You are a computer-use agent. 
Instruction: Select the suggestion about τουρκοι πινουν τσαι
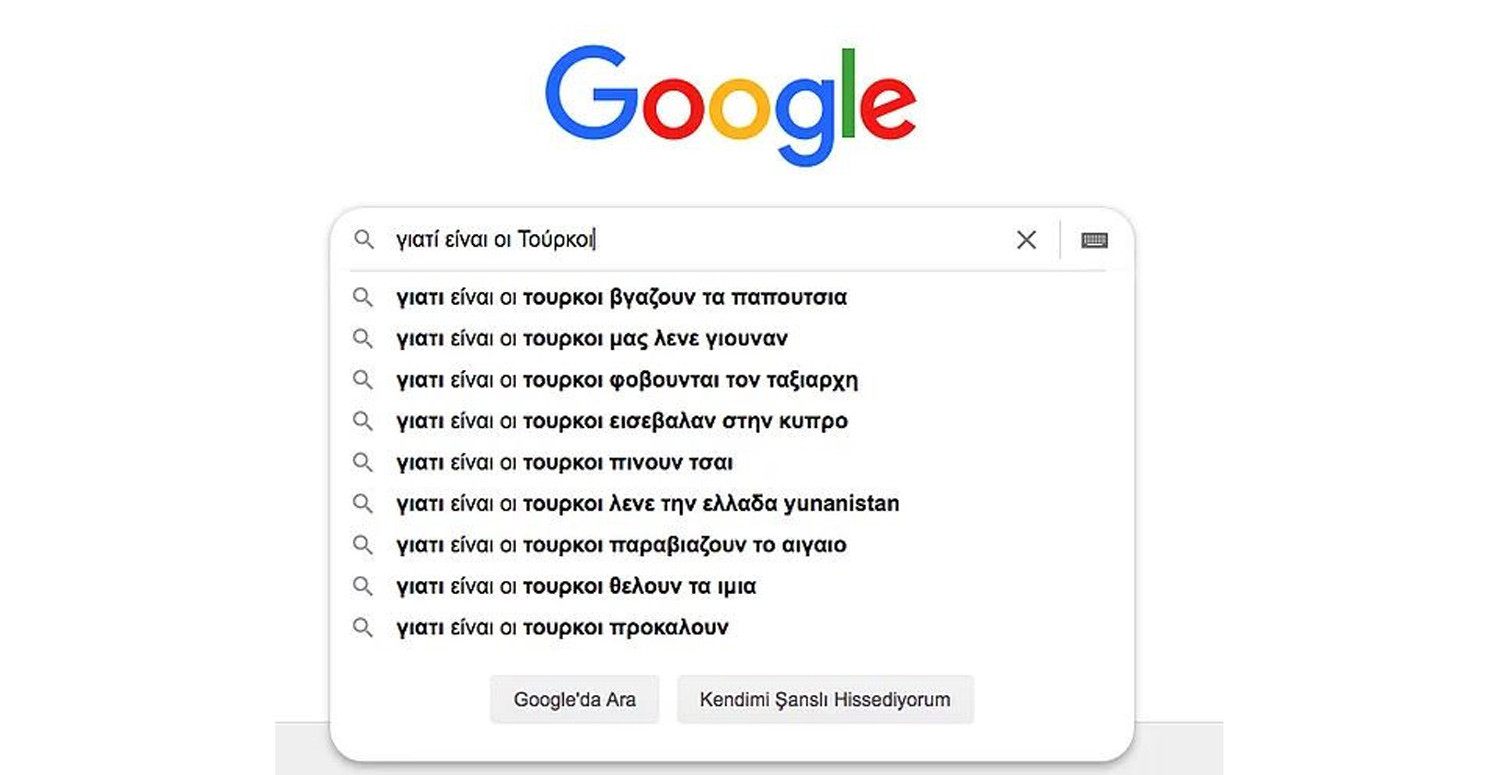coord(565,462)
